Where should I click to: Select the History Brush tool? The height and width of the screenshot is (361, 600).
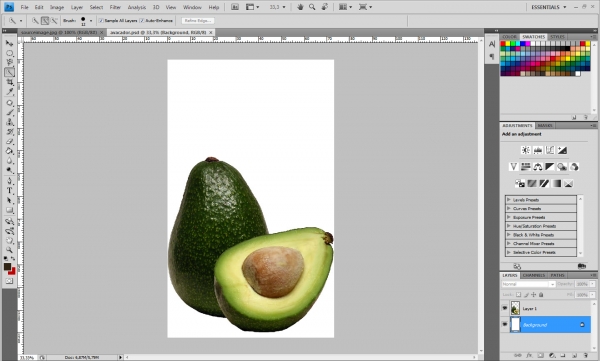(x=9, y=132)
